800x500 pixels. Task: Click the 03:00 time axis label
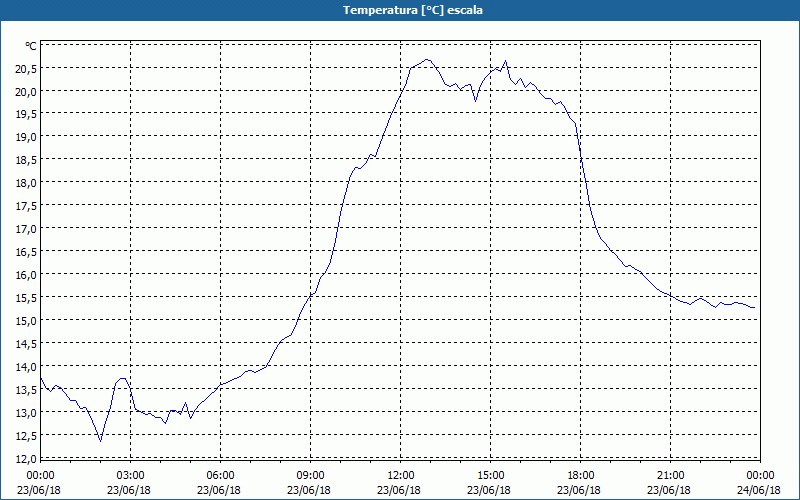pos(131,476)
